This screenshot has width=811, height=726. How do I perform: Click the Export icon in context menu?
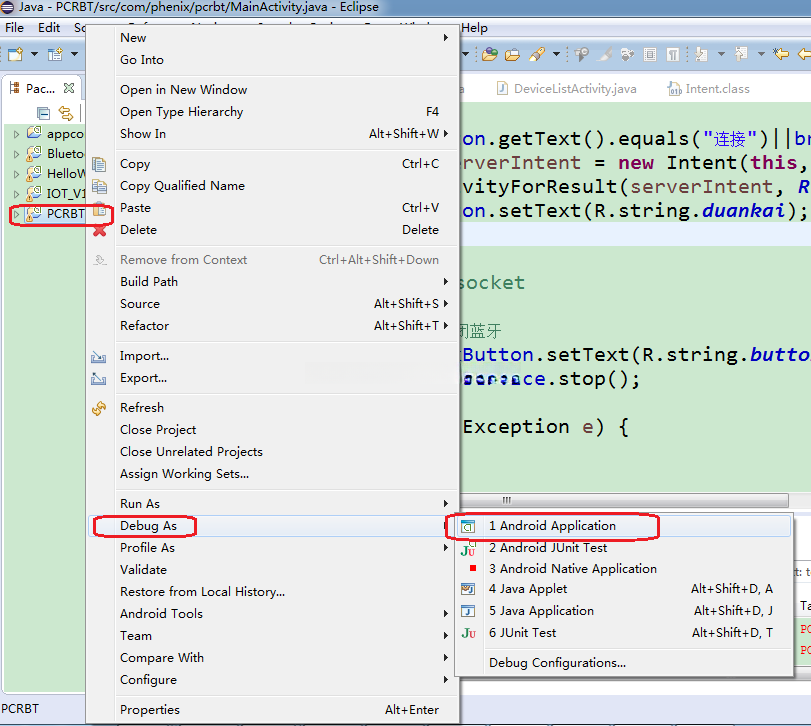tap(99, 378)
